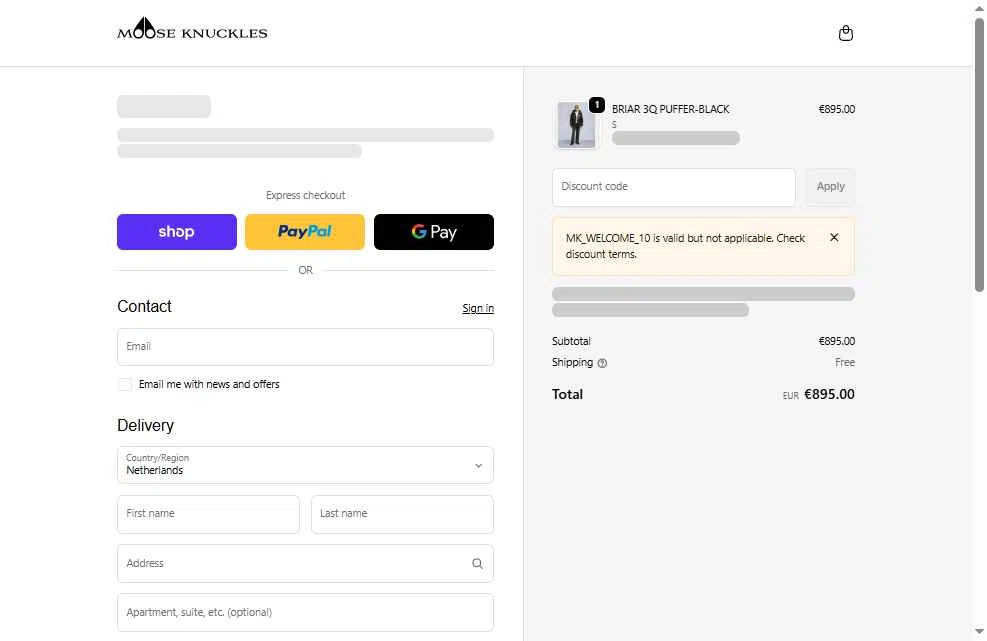The image size is (987, 641).
Task: Focus the Last name field
Action: point(402,514)
